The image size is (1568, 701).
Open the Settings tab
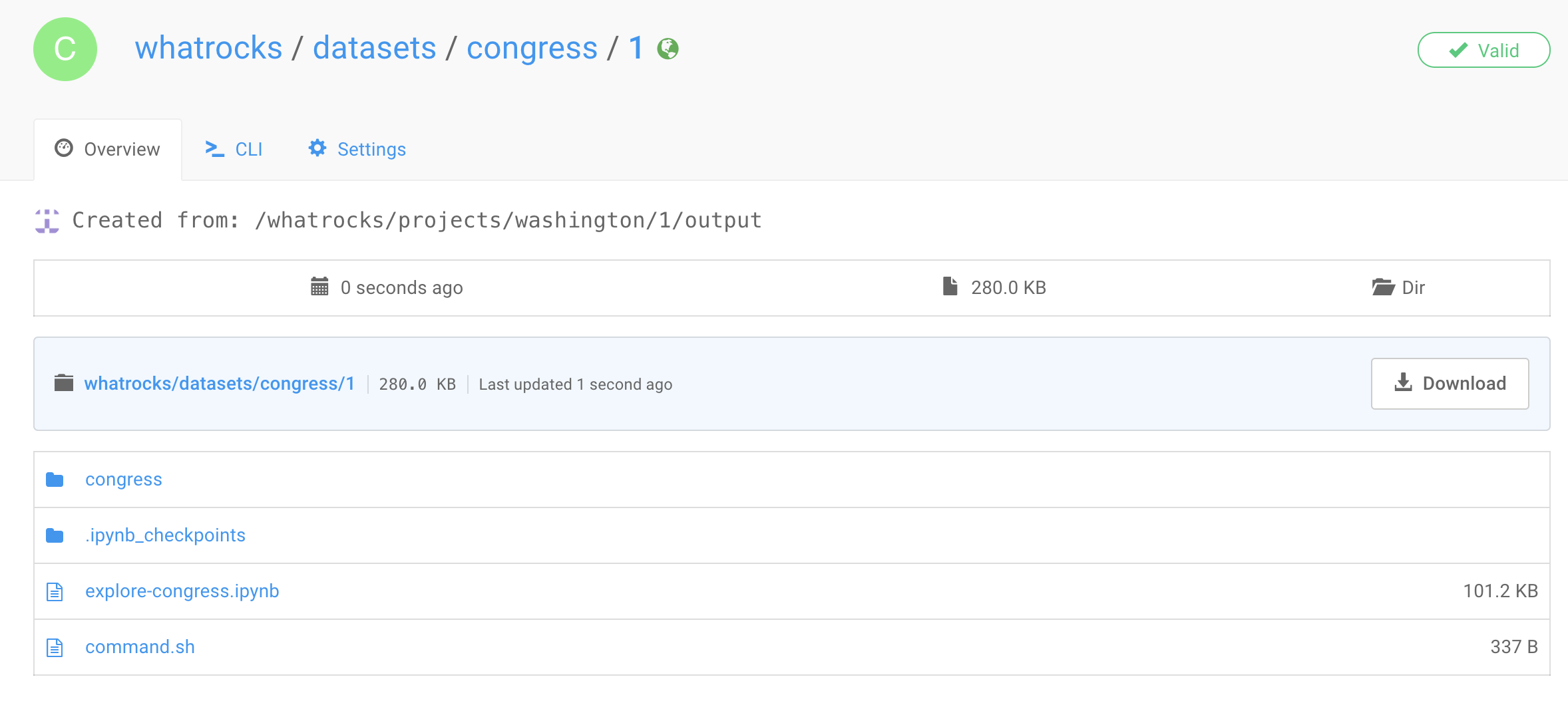pyautogui.click(x=357, y=149)
